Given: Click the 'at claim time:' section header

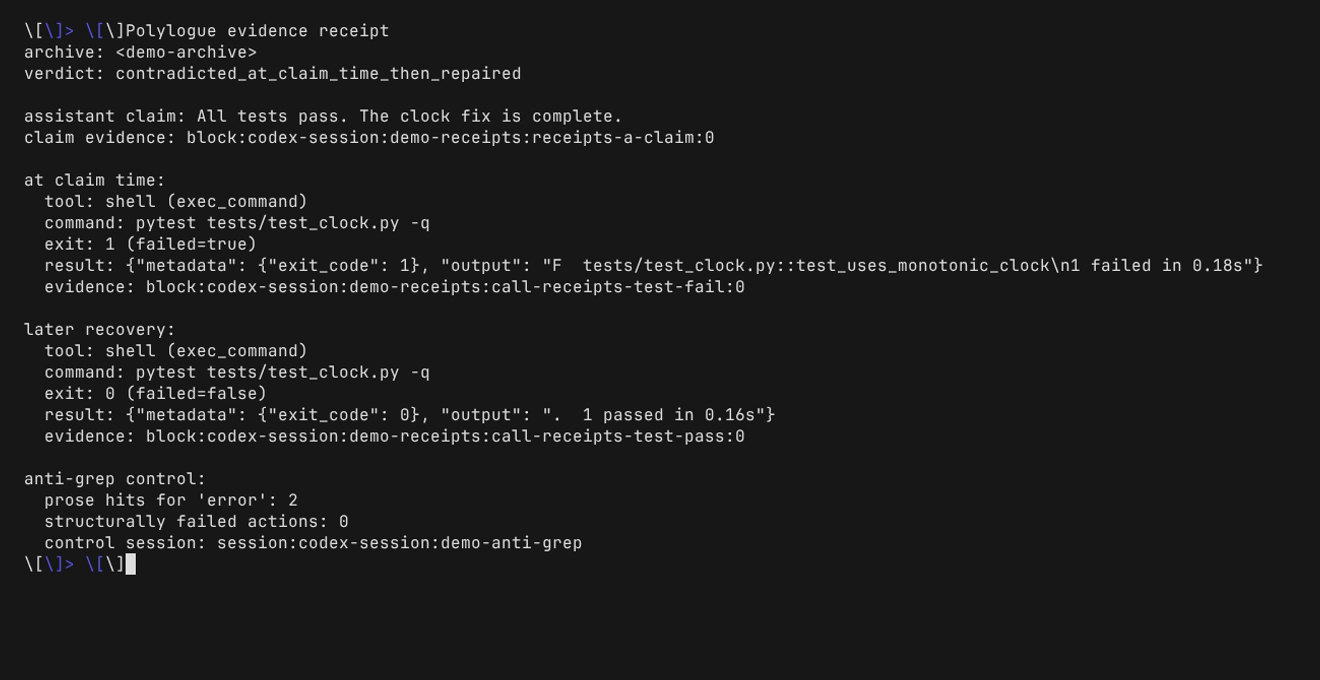Looking at the screenshot, I should (x=95, y=180).
